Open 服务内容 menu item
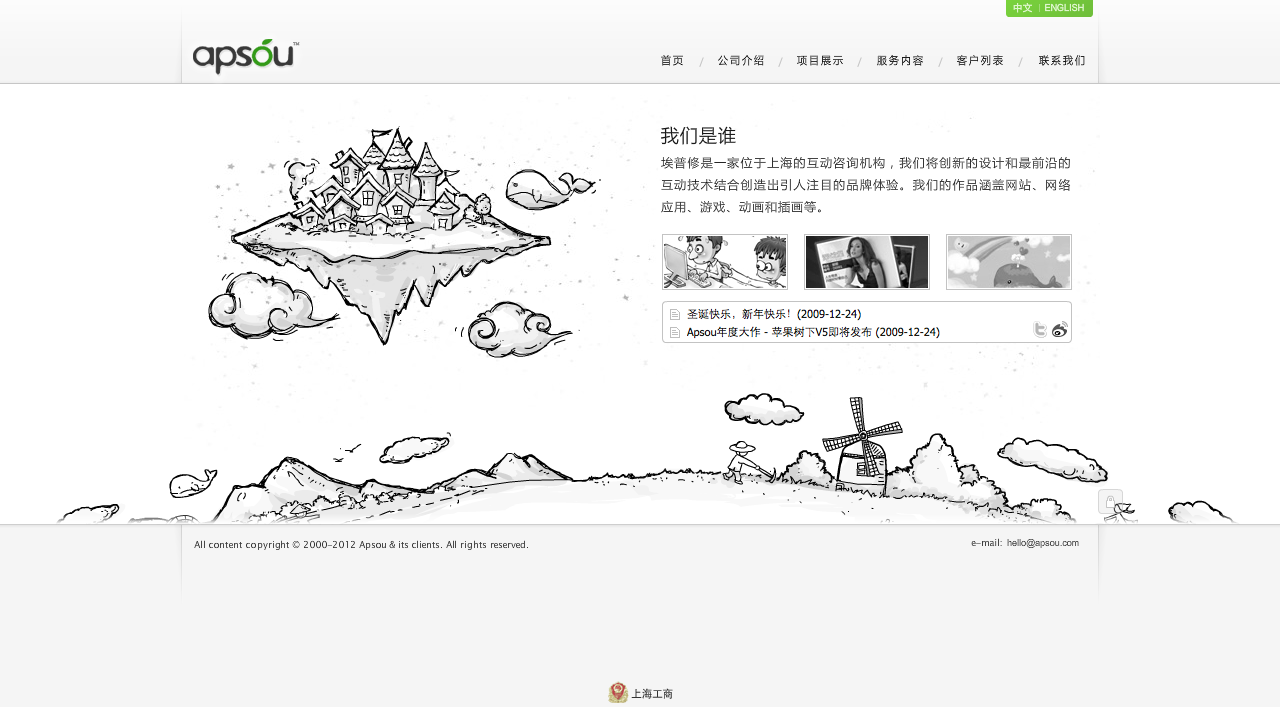Image resolution: width=1280 pixels, height=707 pixels. click(900, 61)
